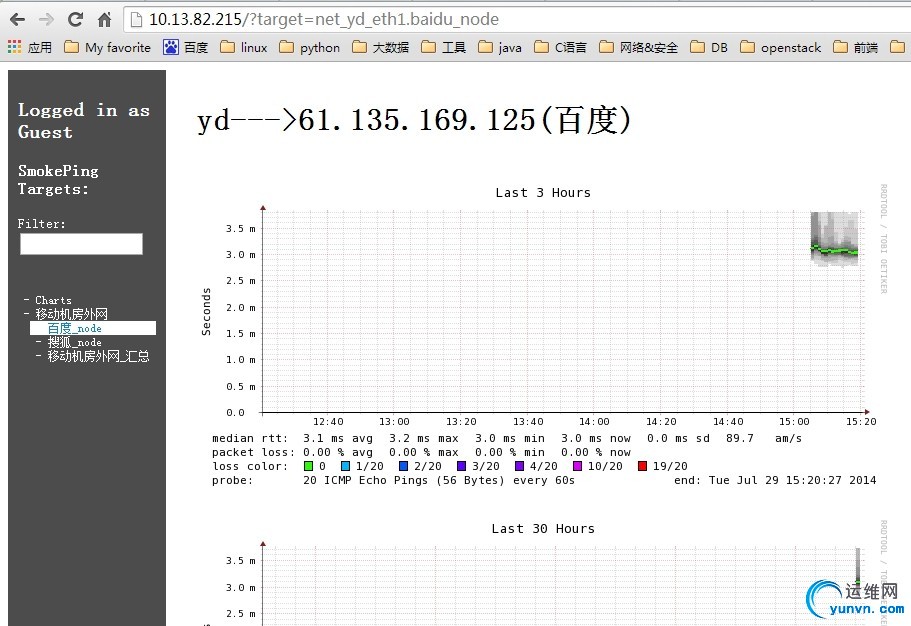This screenshot has width=911, height=626.
Task: Open the 百度 paw bookmark
Action: tap(185, 47)
